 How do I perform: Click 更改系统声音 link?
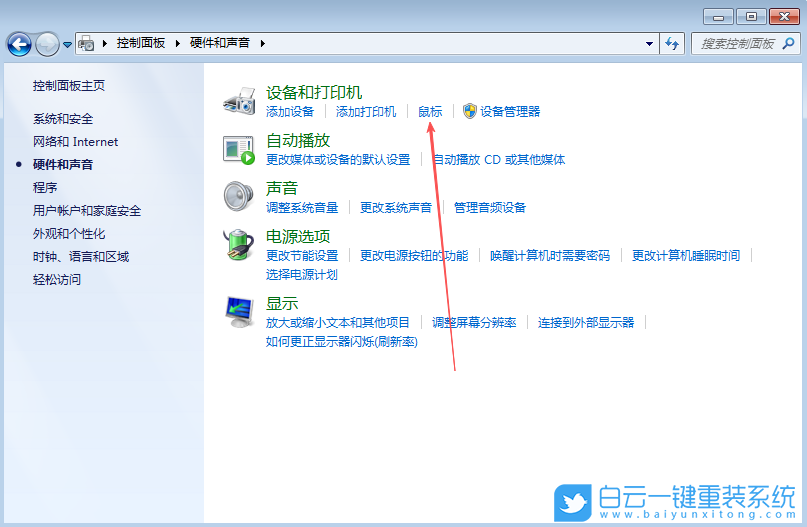click(396, 207)
